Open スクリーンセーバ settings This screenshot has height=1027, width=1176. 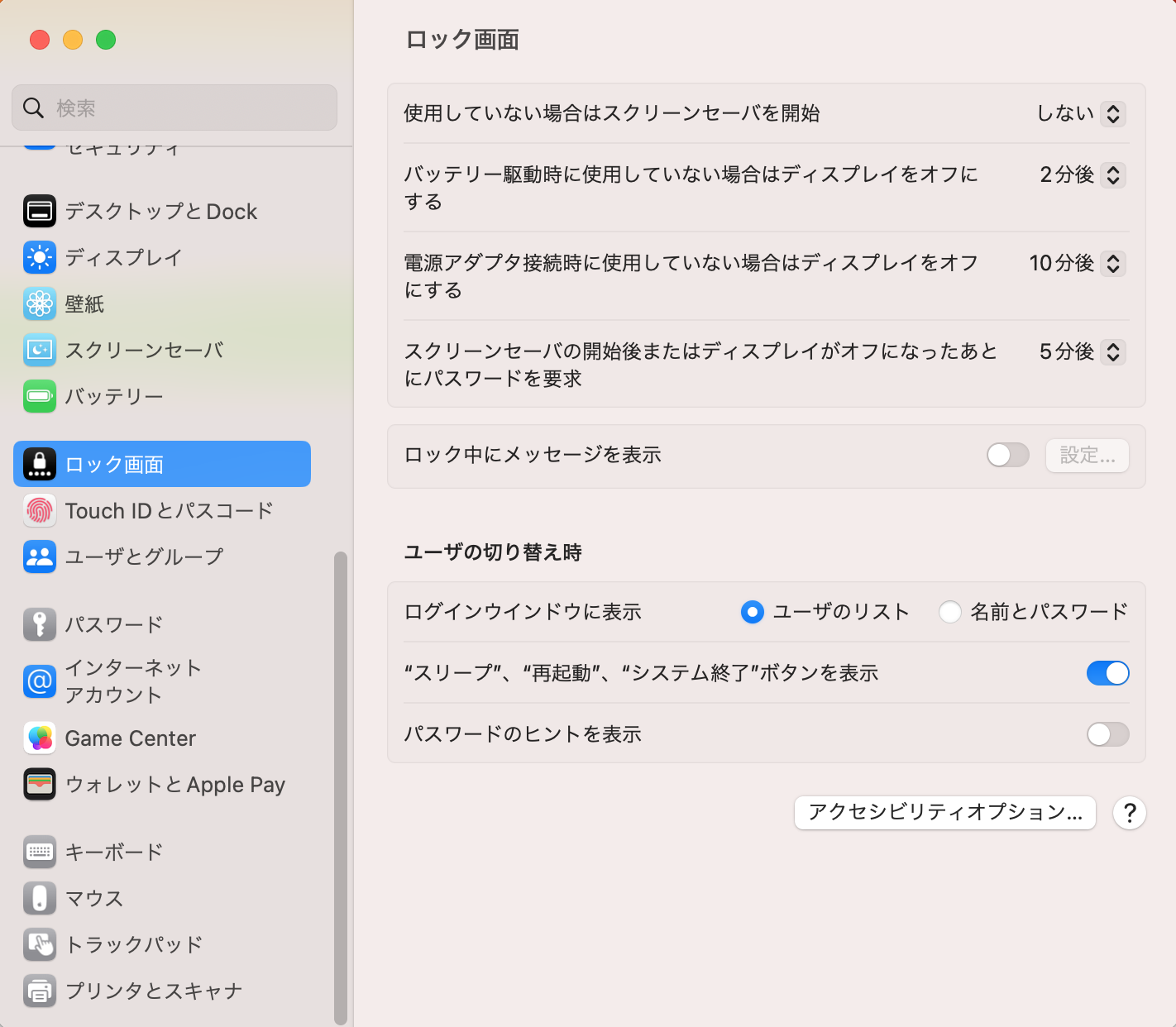[x=39, y=350]
